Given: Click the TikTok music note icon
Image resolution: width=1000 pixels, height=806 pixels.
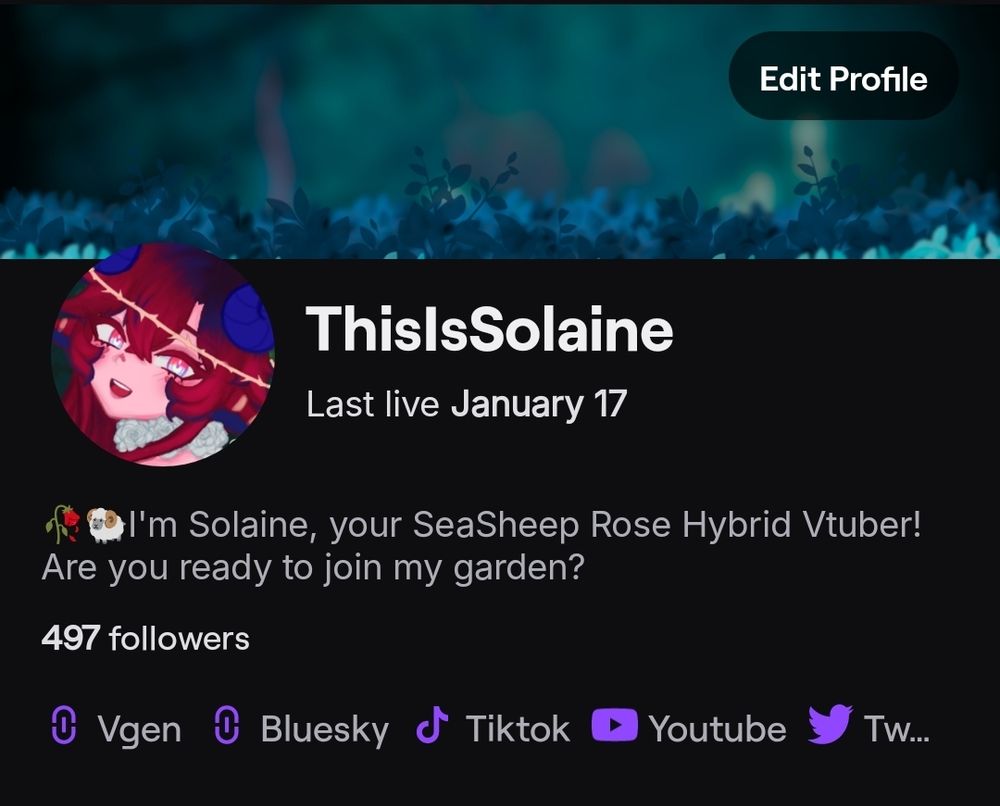Looking at the screenshot, I should [x=432, y=726].
